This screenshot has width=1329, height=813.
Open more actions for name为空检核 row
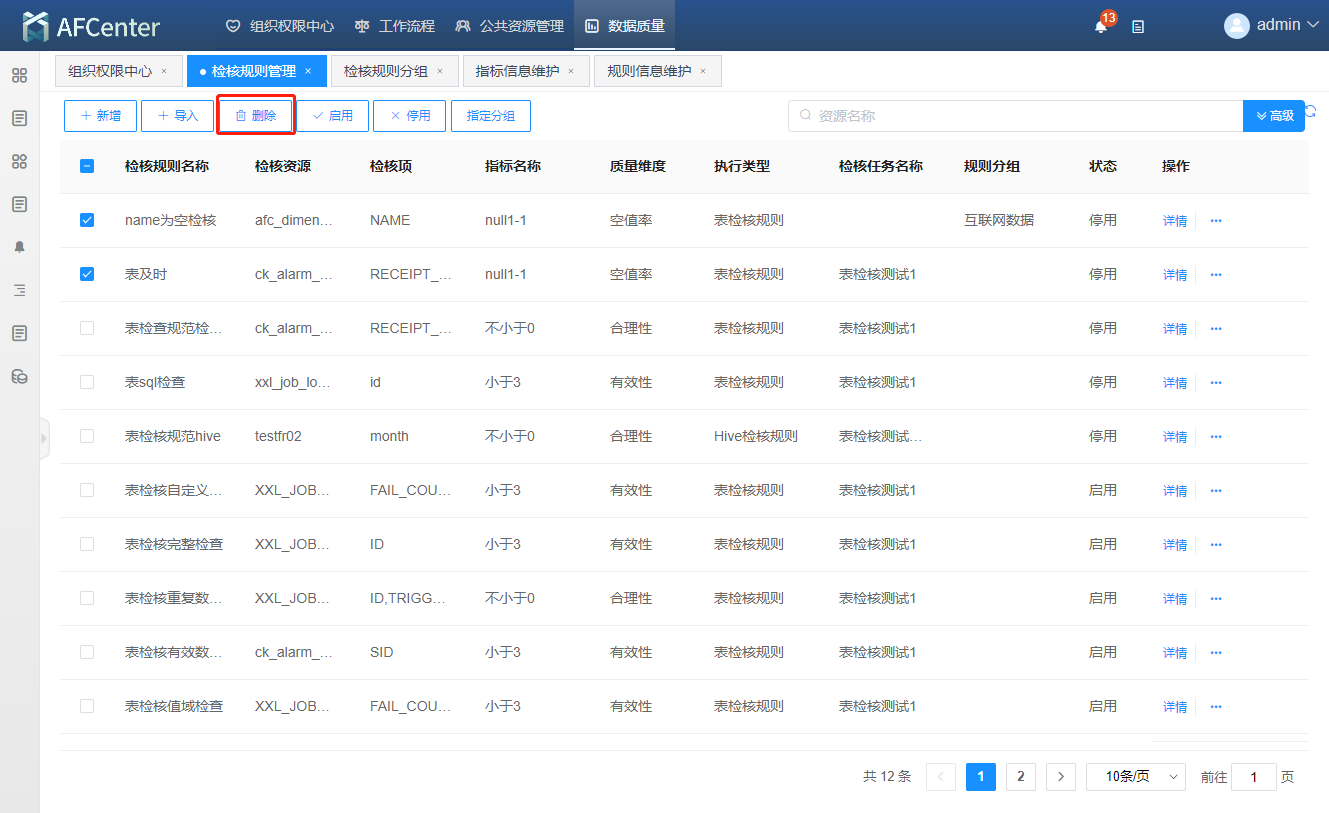[x=1216, y=220]
